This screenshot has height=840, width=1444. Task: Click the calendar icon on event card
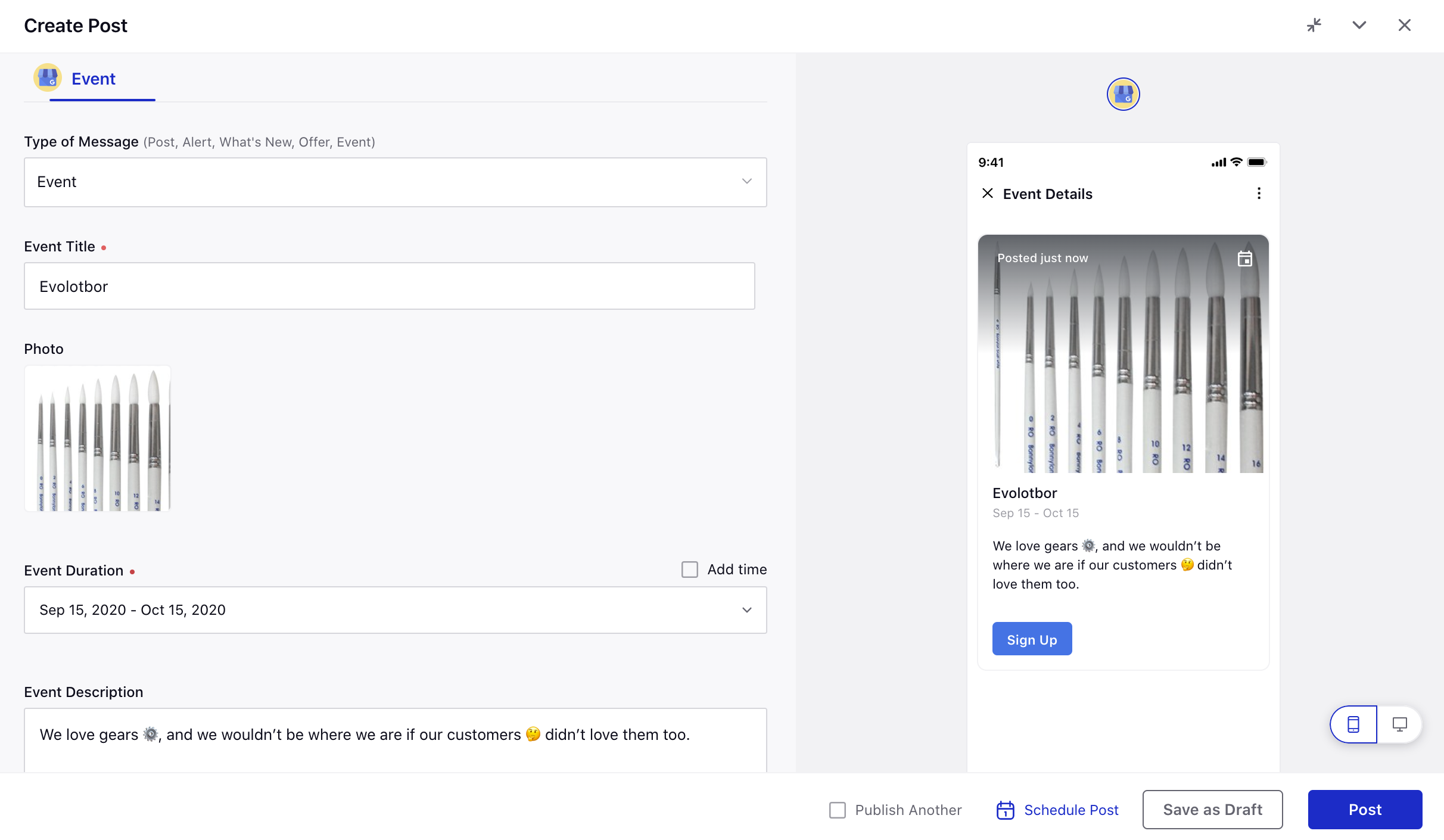[x=1245, y=258]
